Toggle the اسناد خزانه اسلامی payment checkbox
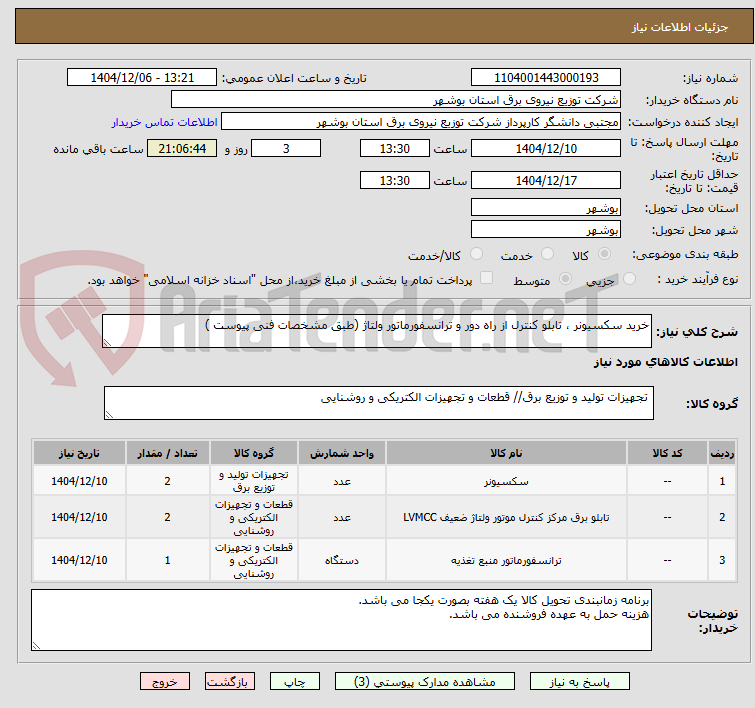Image resolution: width=755 pixels, height=708 pixels. pyautogui.click(x=487, y=277)
